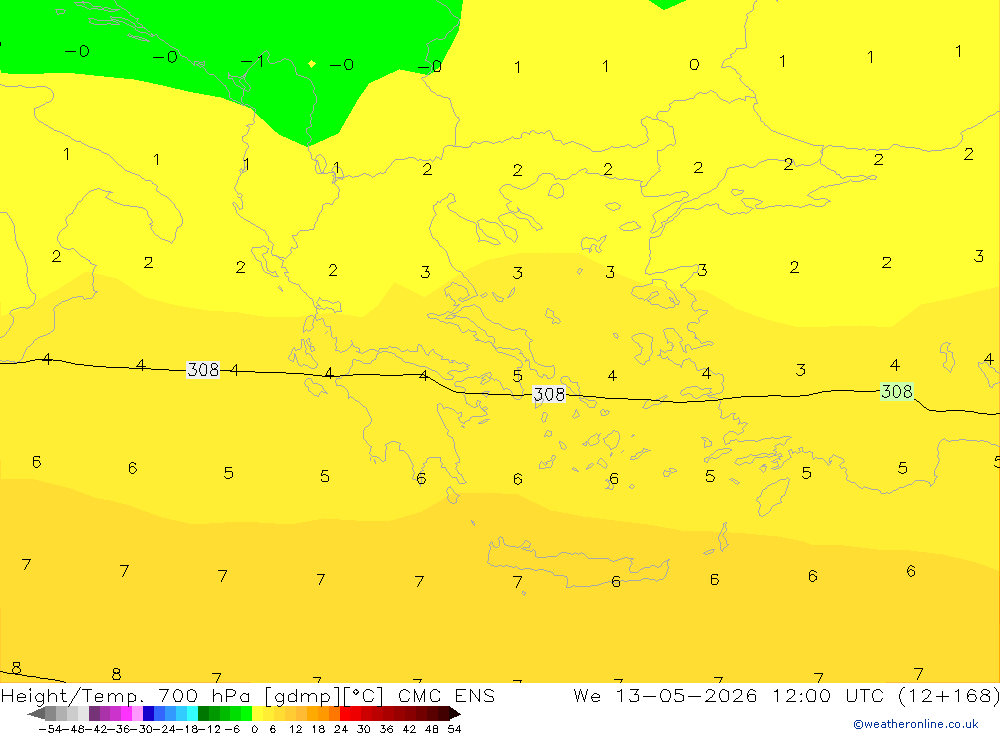Click the 308 contour label over the Aegean
The image size is (1000, 733).
click(x=549, y=394)
